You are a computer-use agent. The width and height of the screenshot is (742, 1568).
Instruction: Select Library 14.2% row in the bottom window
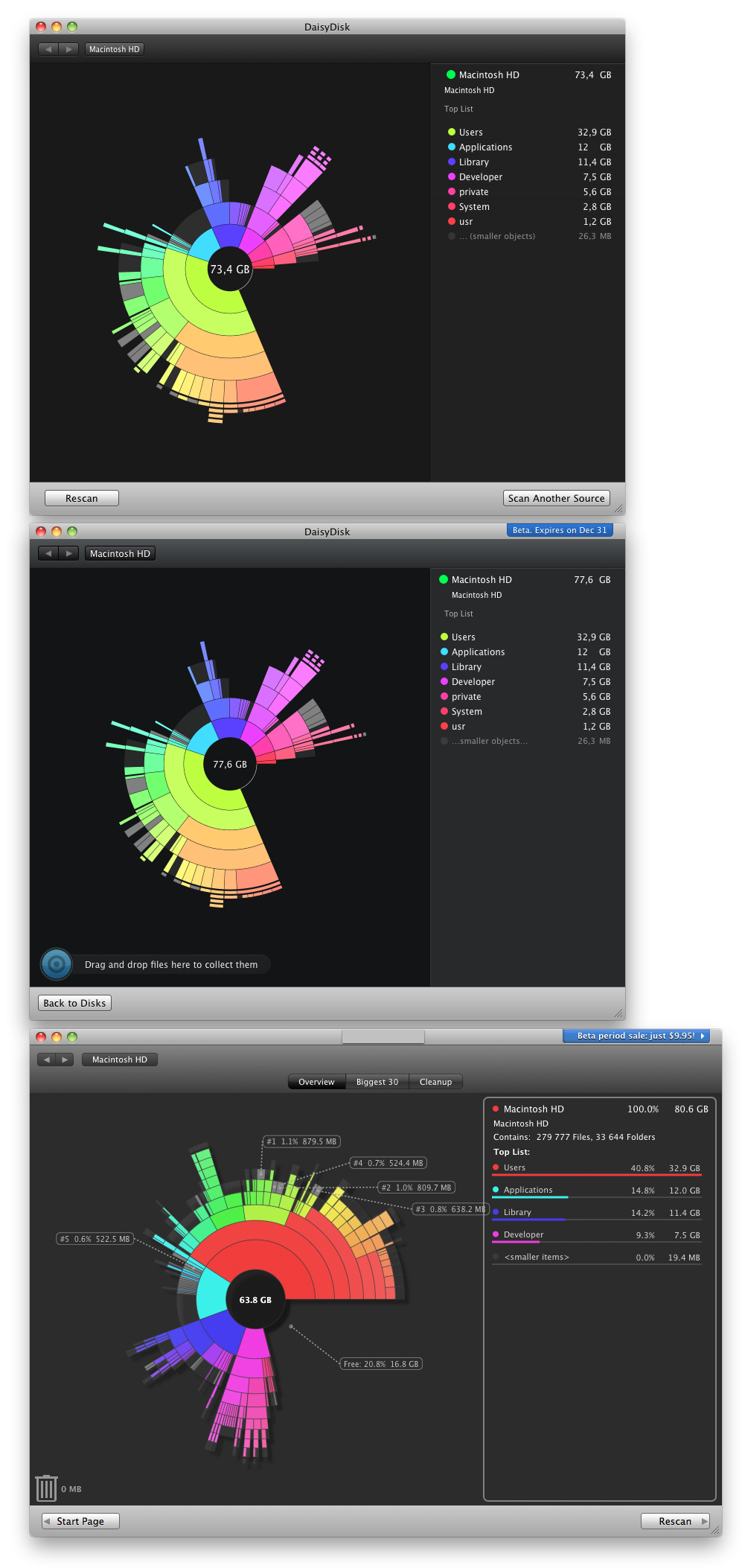tap(597, 1213)
